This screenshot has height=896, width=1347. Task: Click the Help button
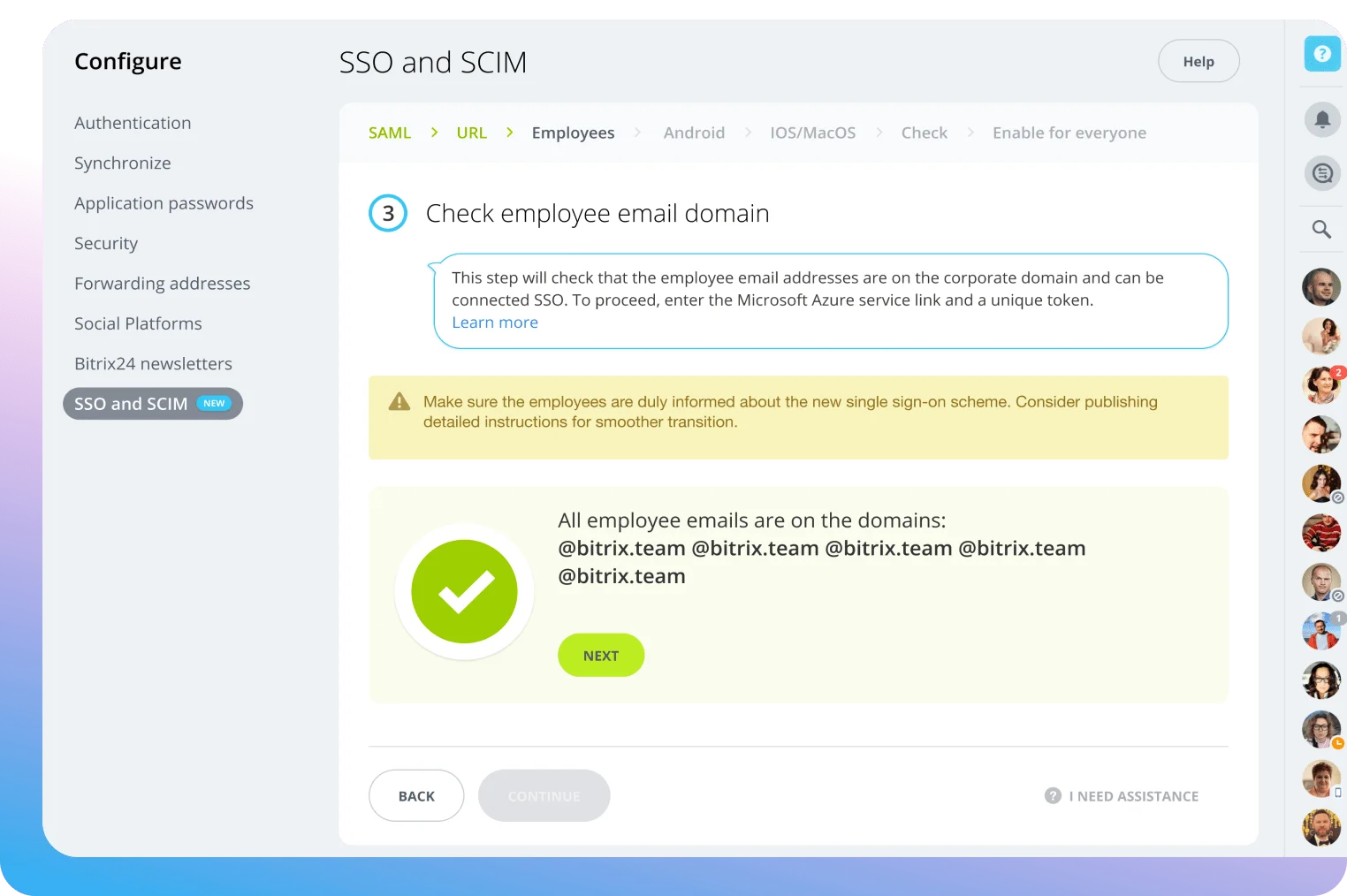1199,61
